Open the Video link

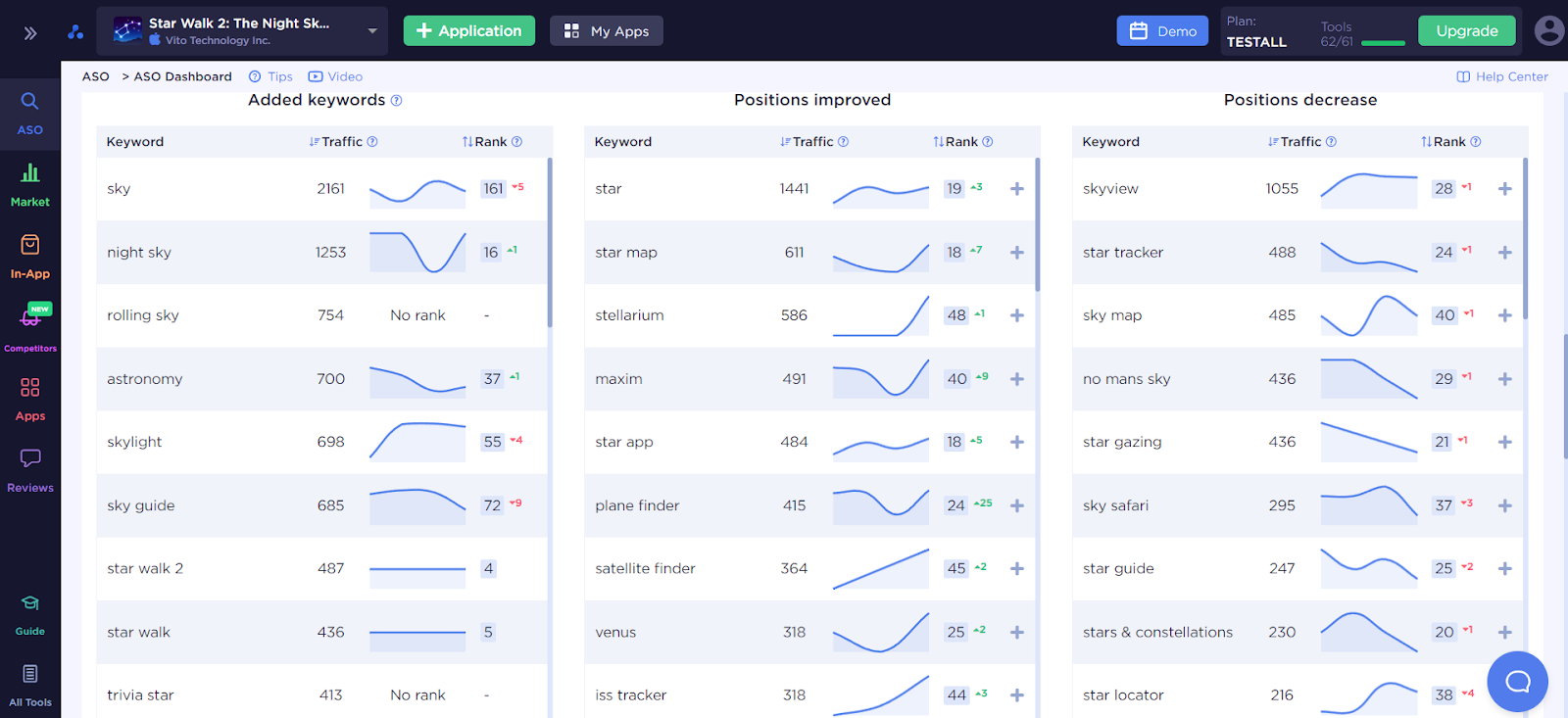[x=335, y=76]
